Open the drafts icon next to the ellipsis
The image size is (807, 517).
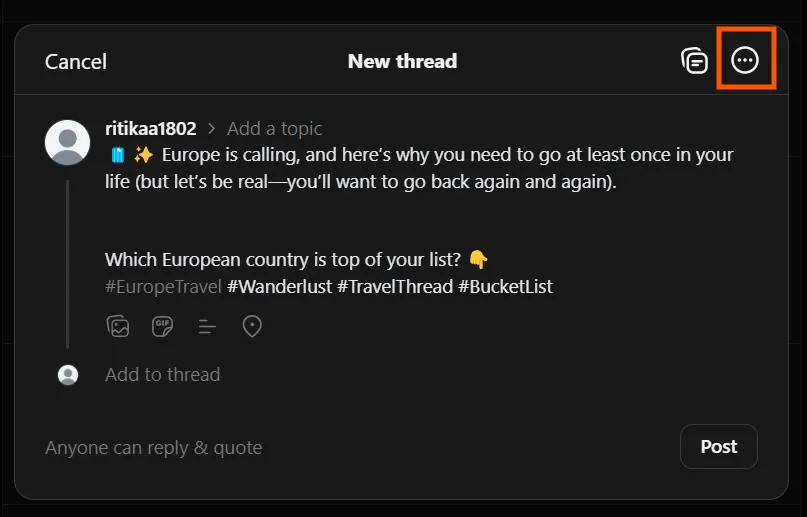coord(694,61)
